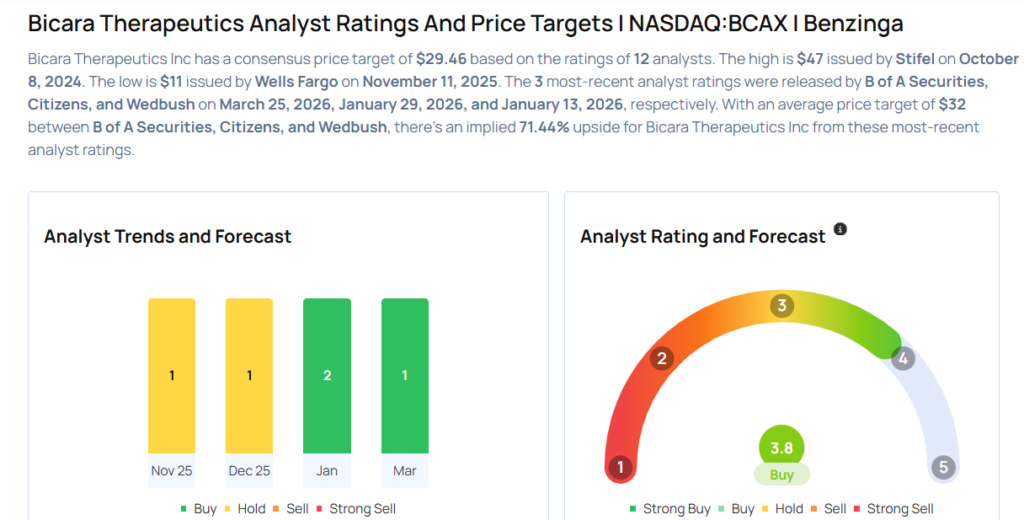The width and height of the screenshot is (1024, 520).
Task: Select the gauge marker numbered 4
Action: [x=903, y=358]
